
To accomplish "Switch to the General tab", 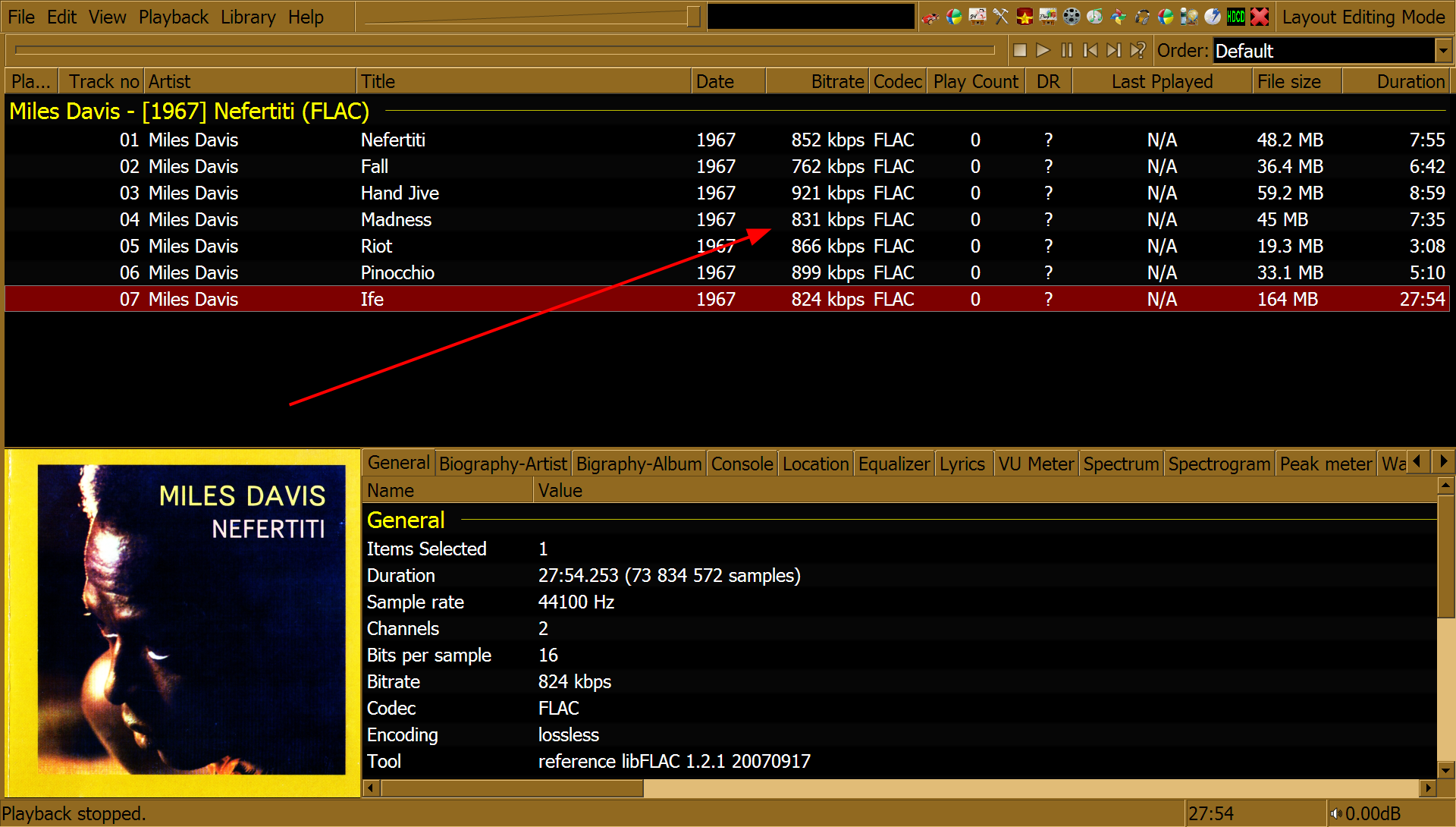I will pos(399,463).
